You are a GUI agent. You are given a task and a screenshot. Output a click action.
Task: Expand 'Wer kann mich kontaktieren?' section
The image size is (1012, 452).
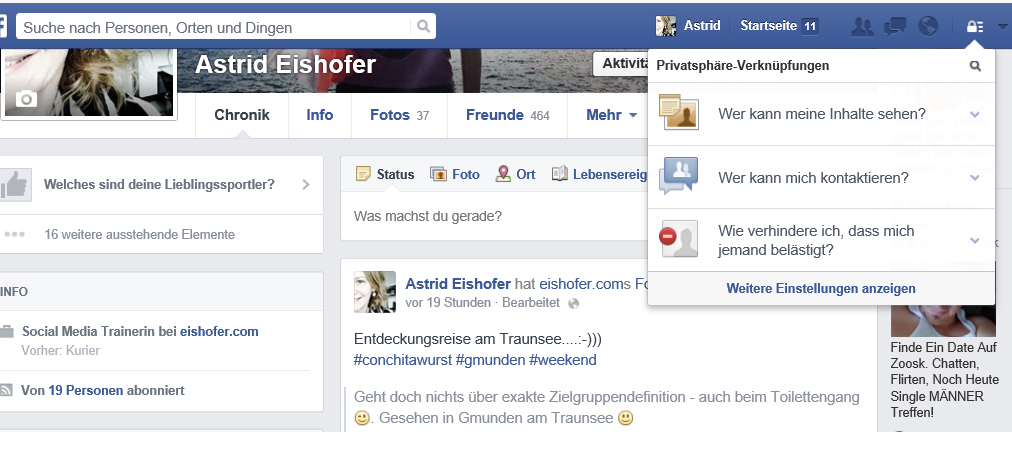(x=821, y=178)
